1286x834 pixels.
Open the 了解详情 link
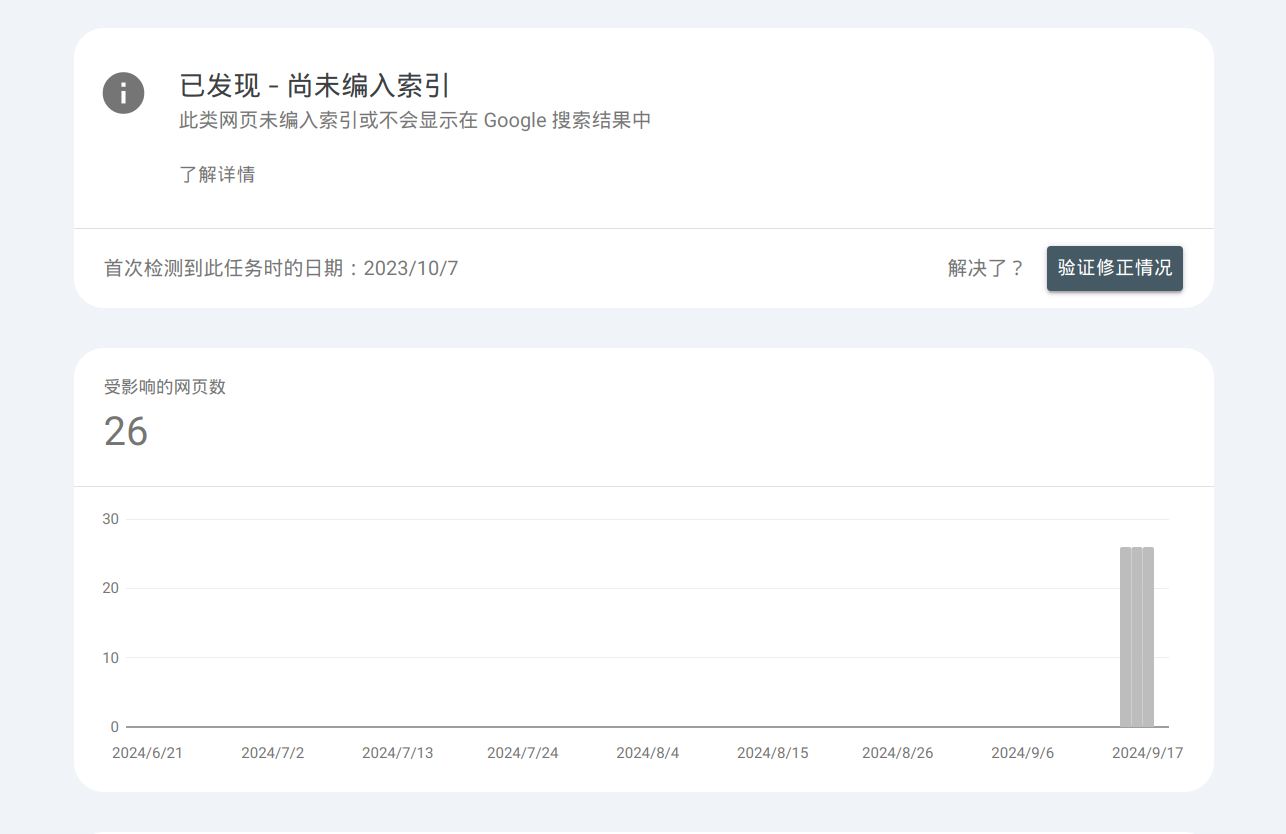(x=217, y=175)
